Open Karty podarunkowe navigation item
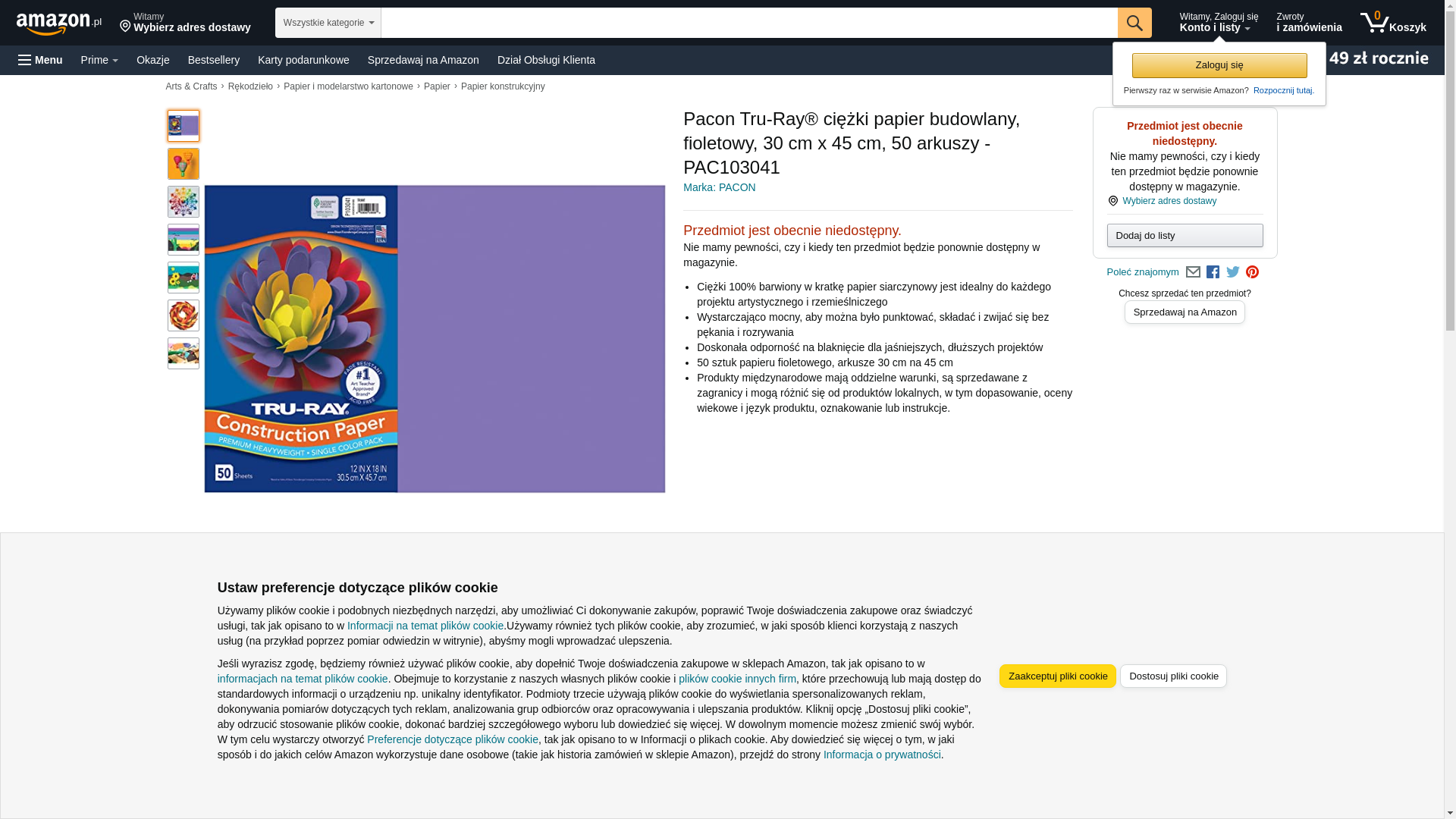 pos(303,60)
